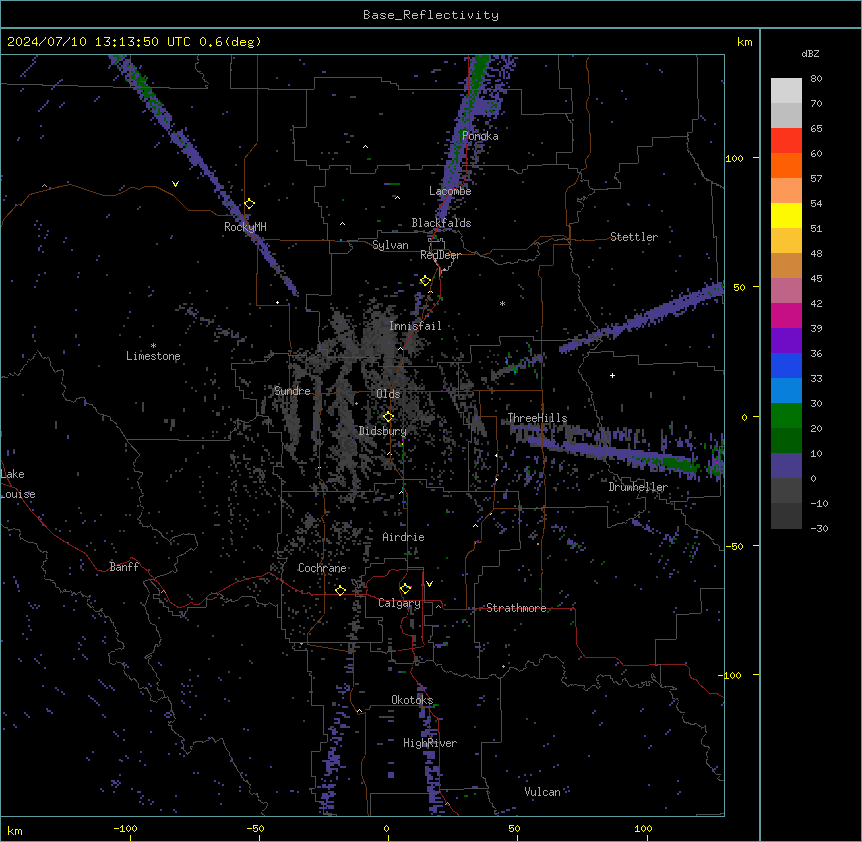862x842 pixels.
Task: Click the HighRiver label
Action: (430, 743)
